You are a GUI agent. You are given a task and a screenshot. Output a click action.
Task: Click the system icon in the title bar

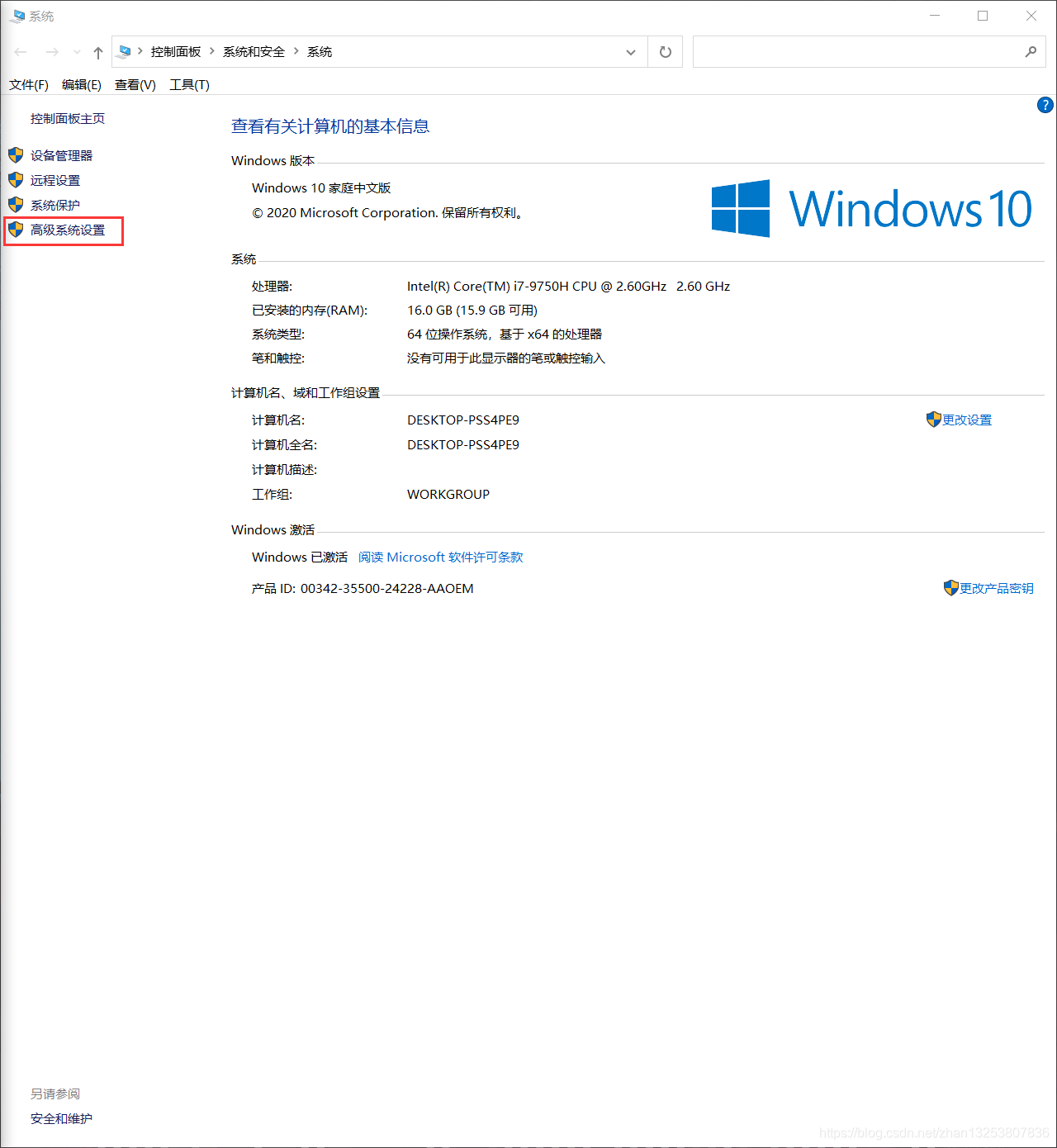[x=17, y=17]
